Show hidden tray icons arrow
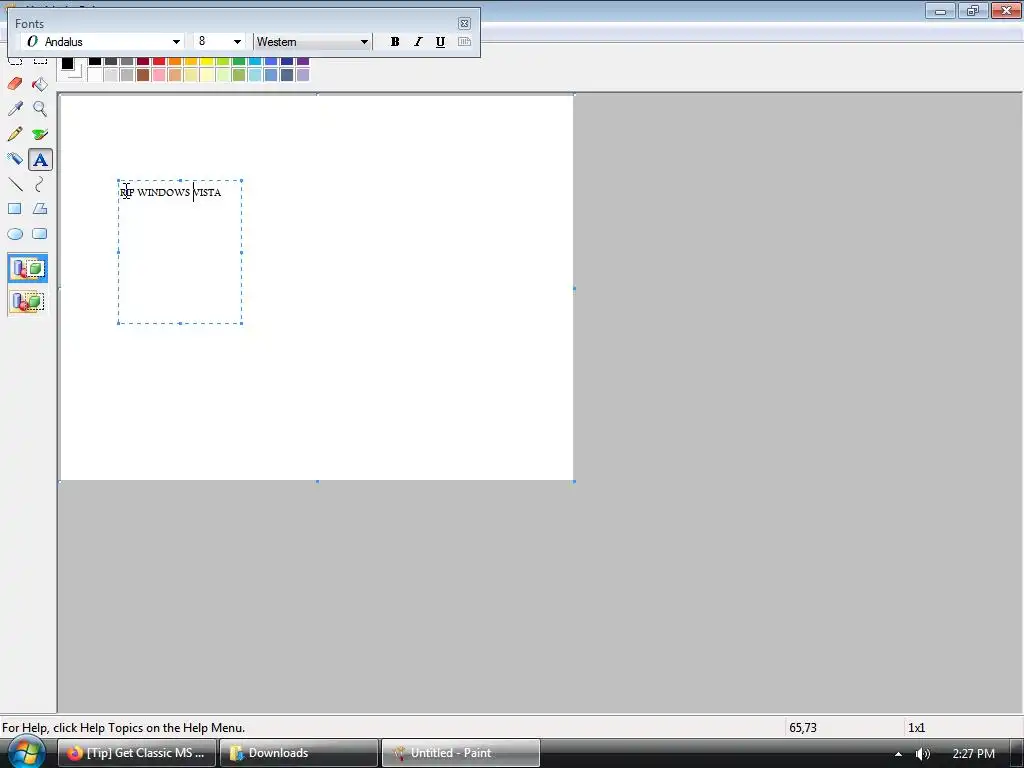1024x768 pixels. click(899, 754)
